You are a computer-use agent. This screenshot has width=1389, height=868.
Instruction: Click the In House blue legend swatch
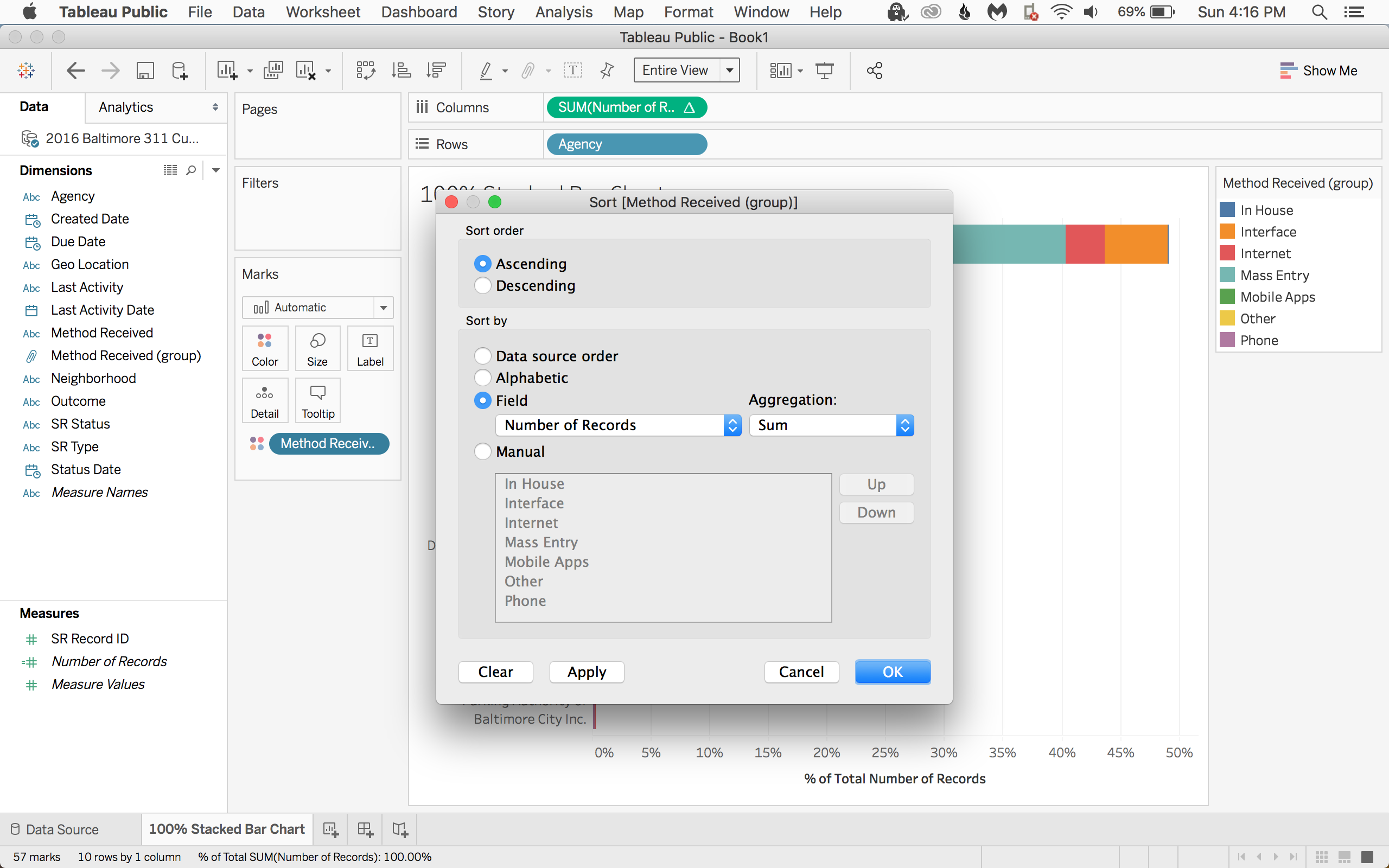1227,209
